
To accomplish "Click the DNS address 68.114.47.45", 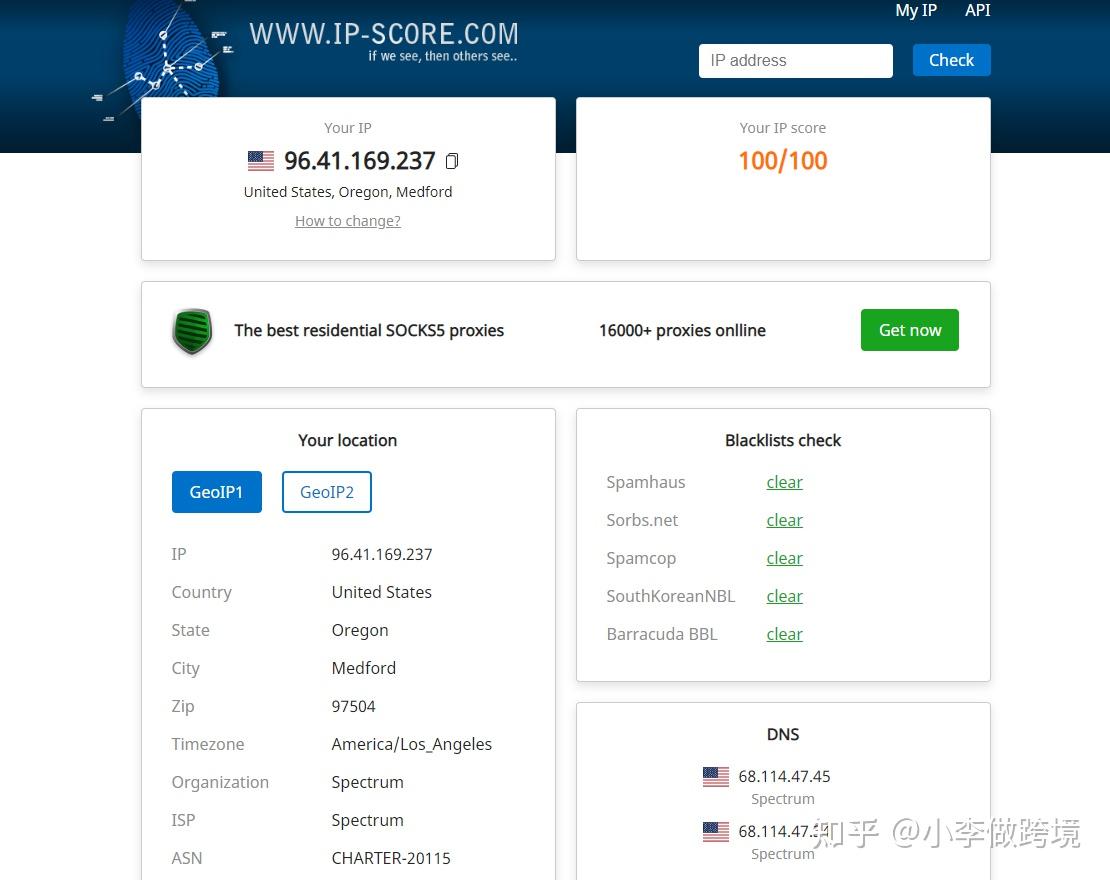I will pos(784,777).
